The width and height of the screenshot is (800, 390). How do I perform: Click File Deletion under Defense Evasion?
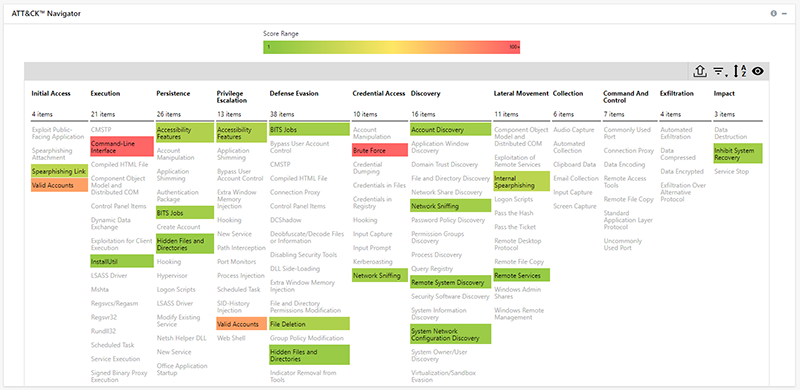(x=310, y=324)
